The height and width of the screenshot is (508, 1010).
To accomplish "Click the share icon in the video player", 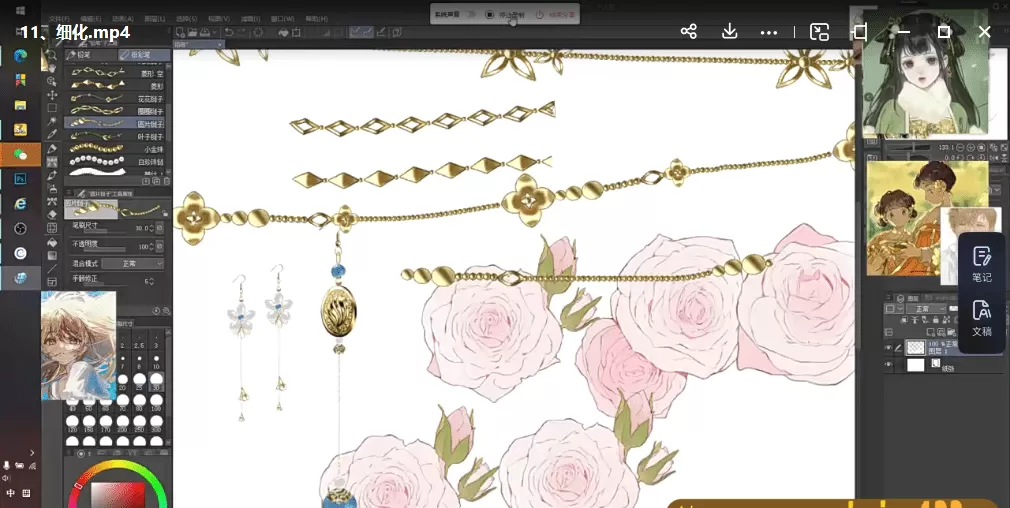I will [688, 32].
